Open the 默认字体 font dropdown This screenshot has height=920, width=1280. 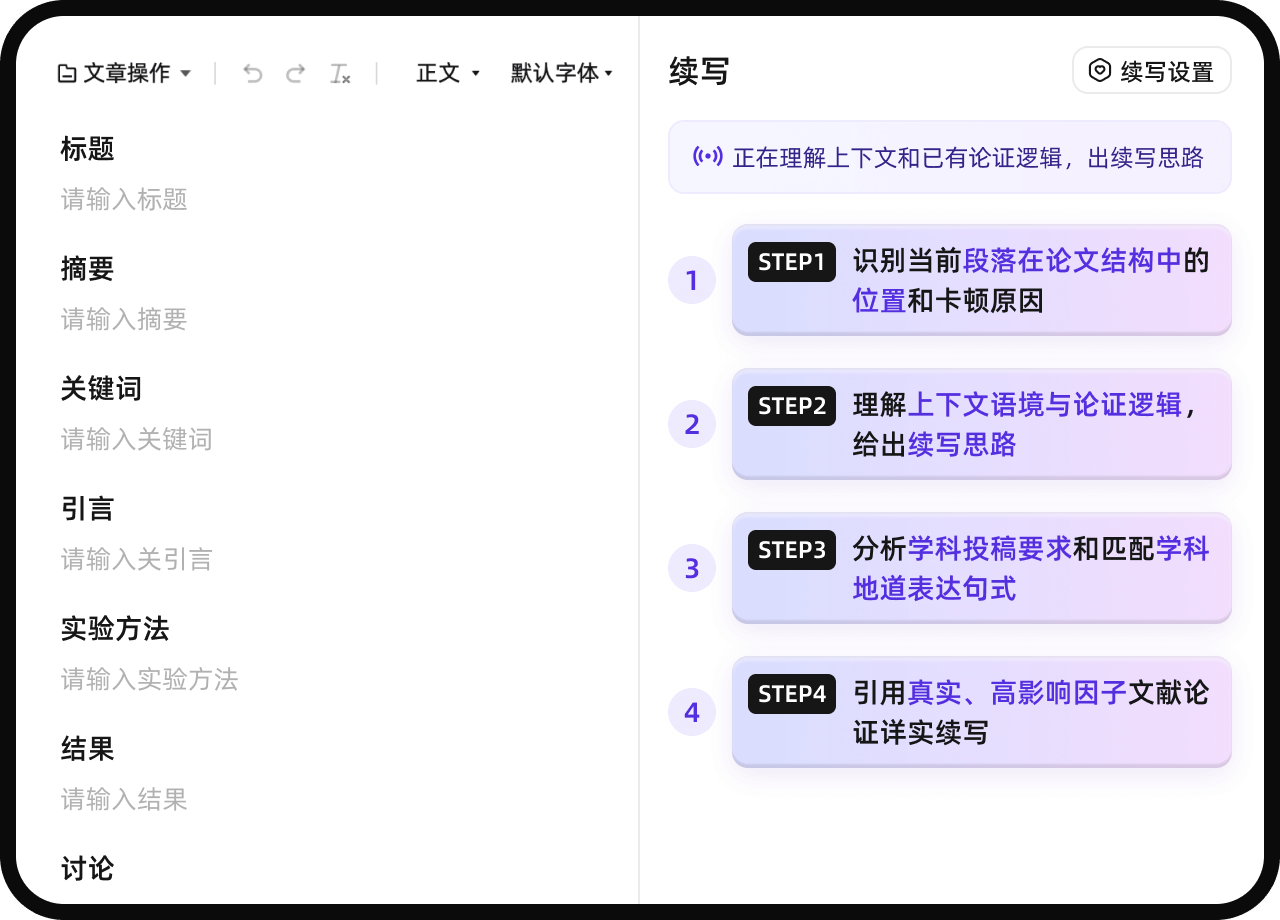pyautogui.click(x=561, y=73)
